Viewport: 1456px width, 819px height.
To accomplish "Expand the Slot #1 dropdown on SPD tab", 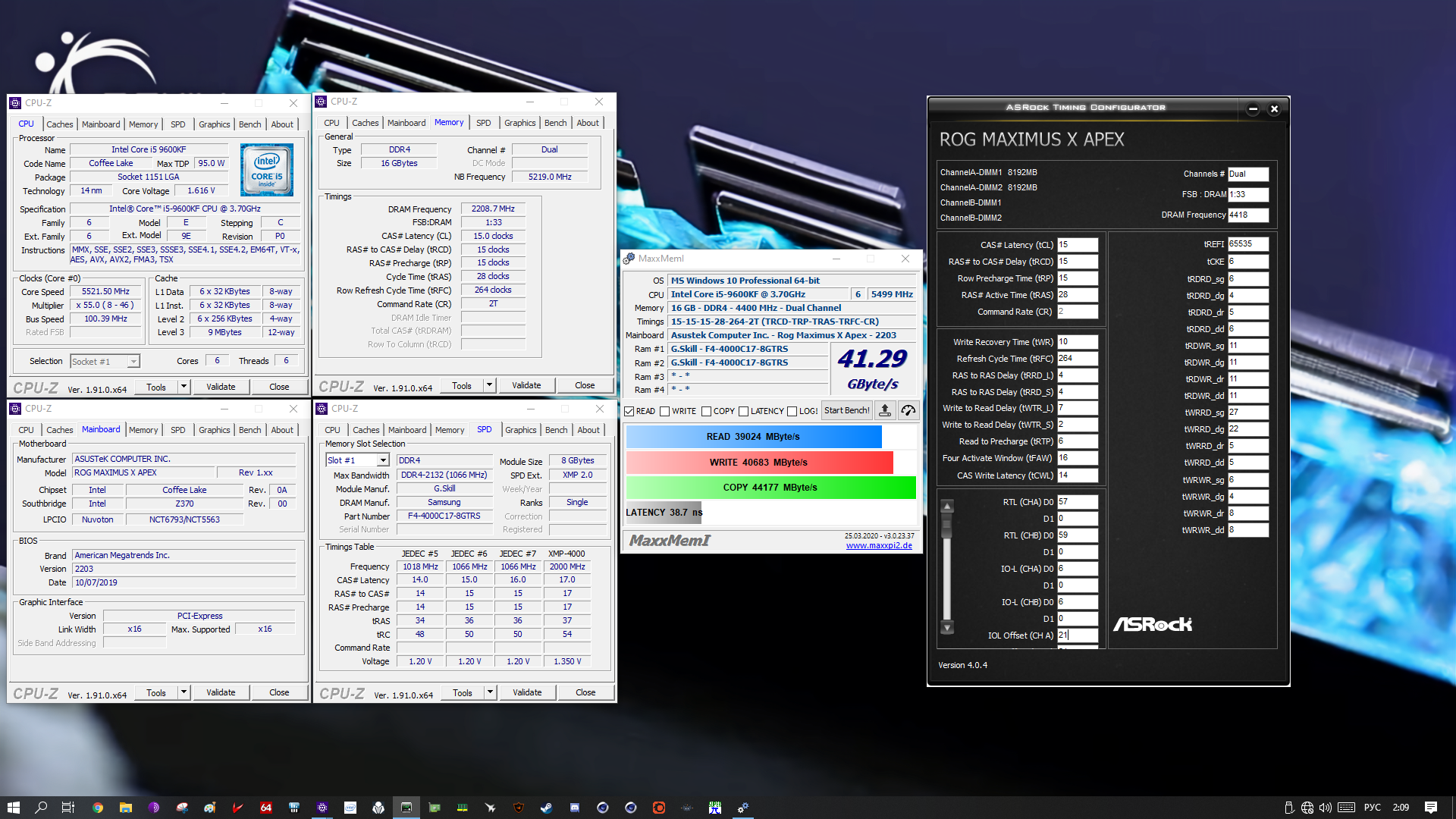I will [383, 460].
